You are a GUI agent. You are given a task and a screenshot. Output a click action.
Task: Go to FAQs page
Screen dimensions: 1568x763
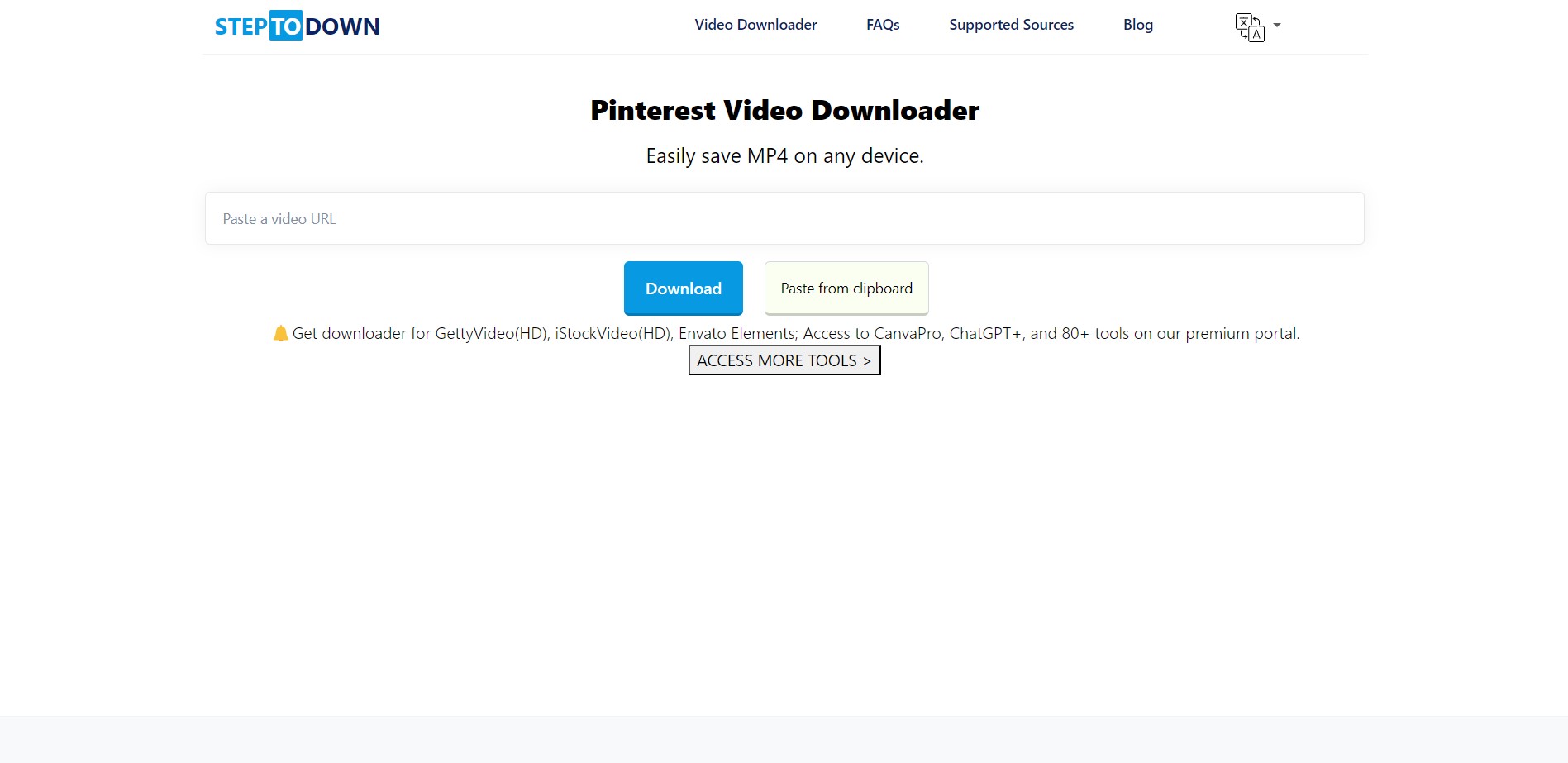883,25
